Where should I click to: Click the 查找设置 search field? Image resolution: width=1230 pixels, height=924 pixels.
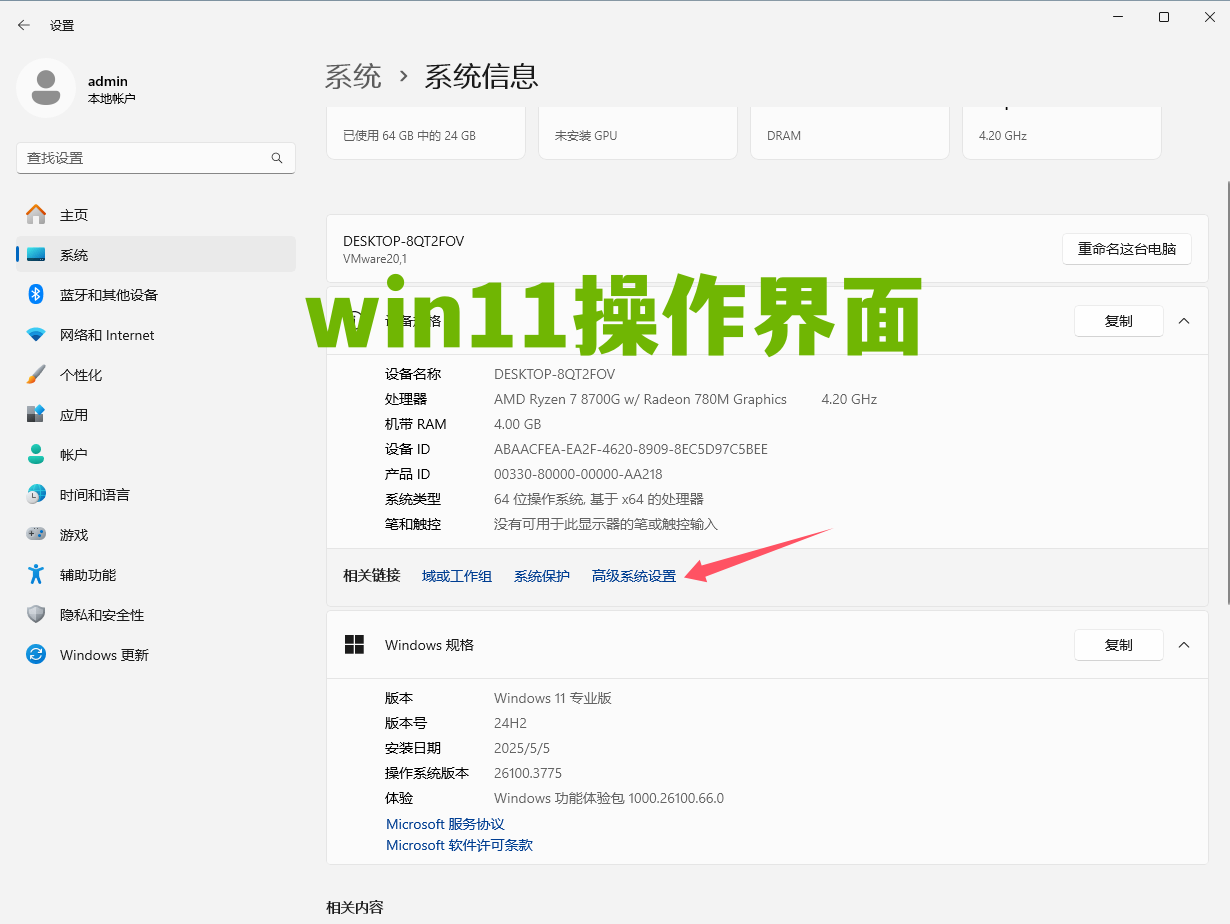click(x=156, y=158)
